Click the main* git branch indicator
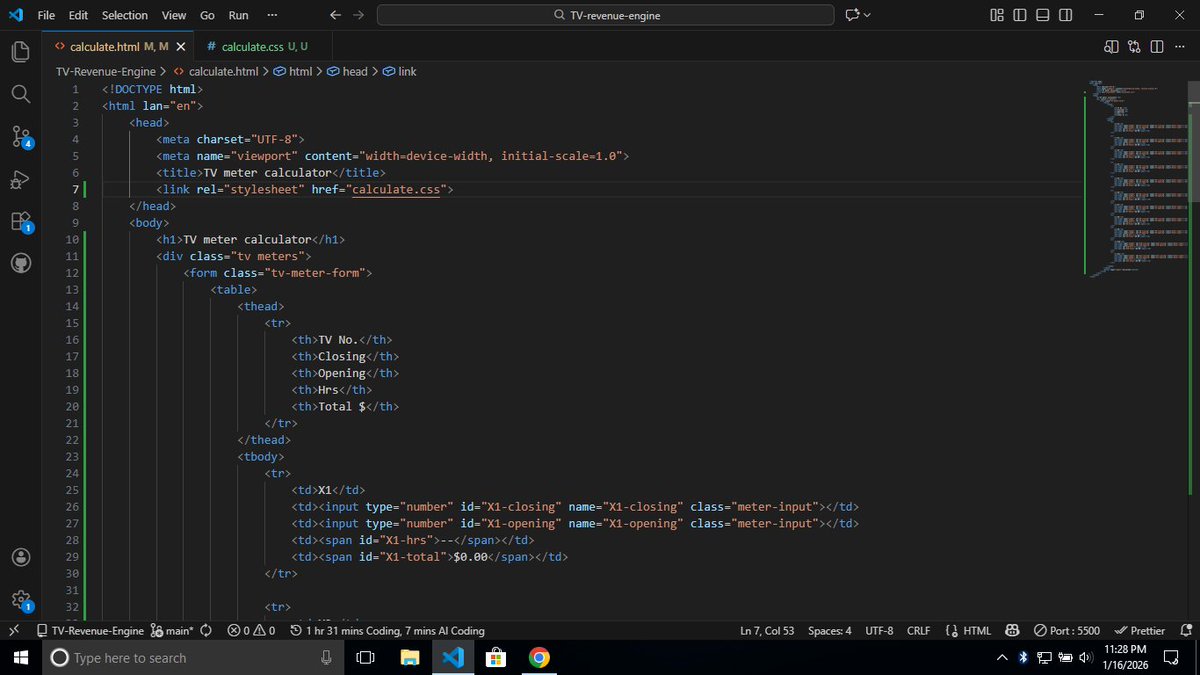This screenshot has width=1200, height=675. click(x=171, y=631)
